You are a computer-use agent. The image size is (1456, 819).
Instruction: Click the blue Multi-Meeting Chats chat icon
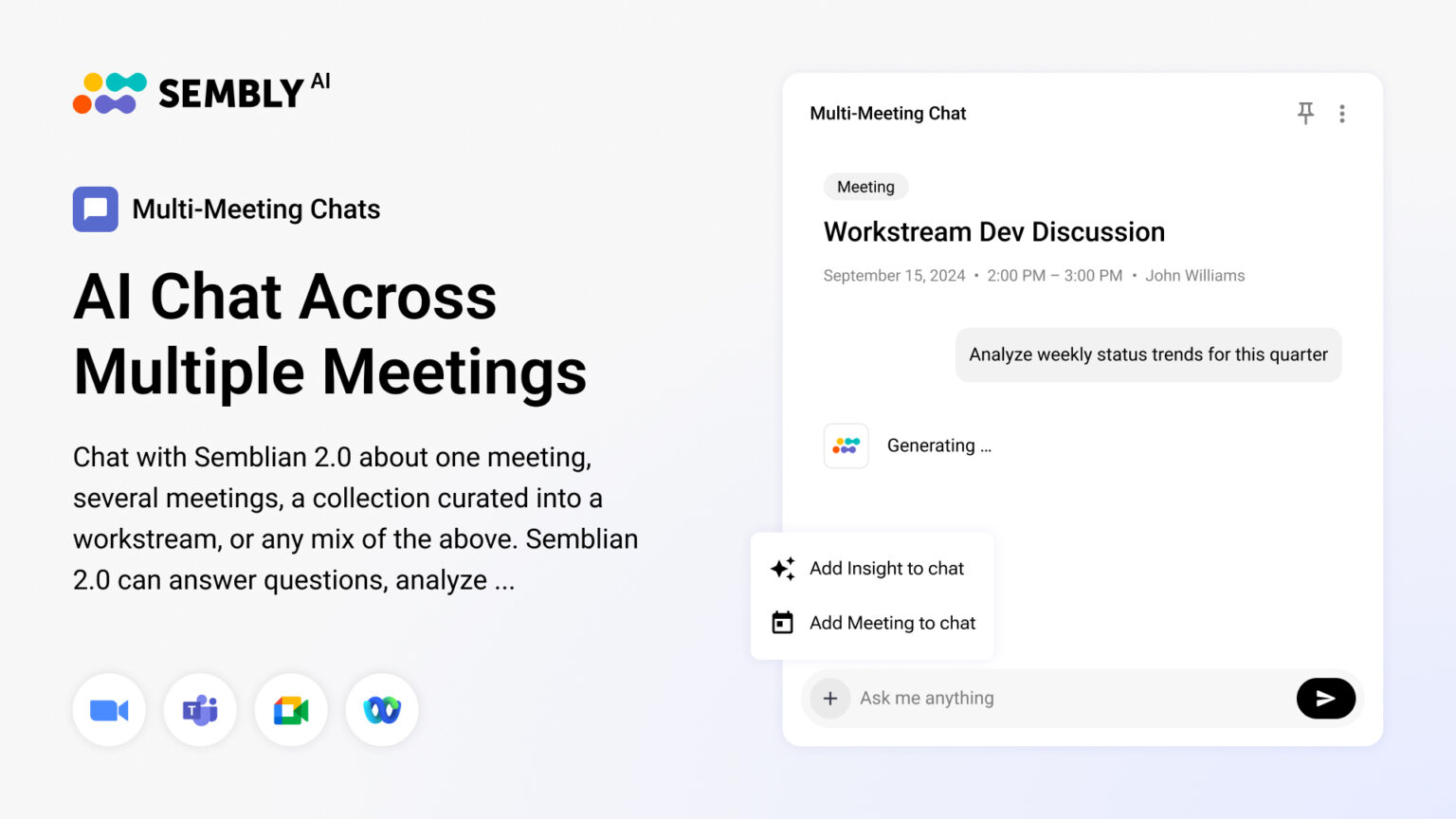click(x=95, y=209)
